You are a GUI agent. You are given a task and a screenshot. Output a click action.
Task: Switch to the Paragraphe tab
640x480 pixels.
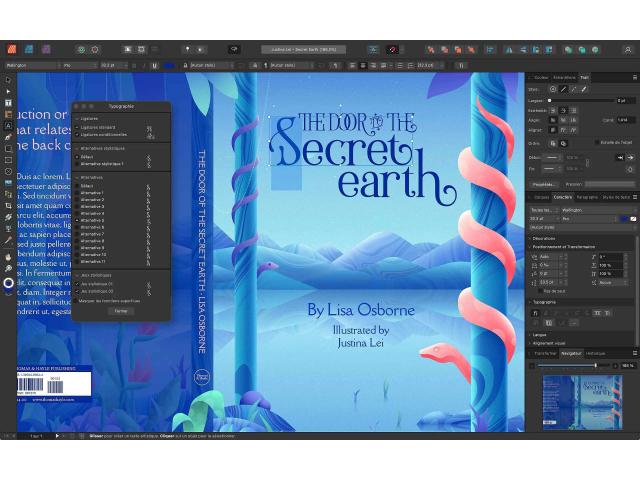(589, 197)
